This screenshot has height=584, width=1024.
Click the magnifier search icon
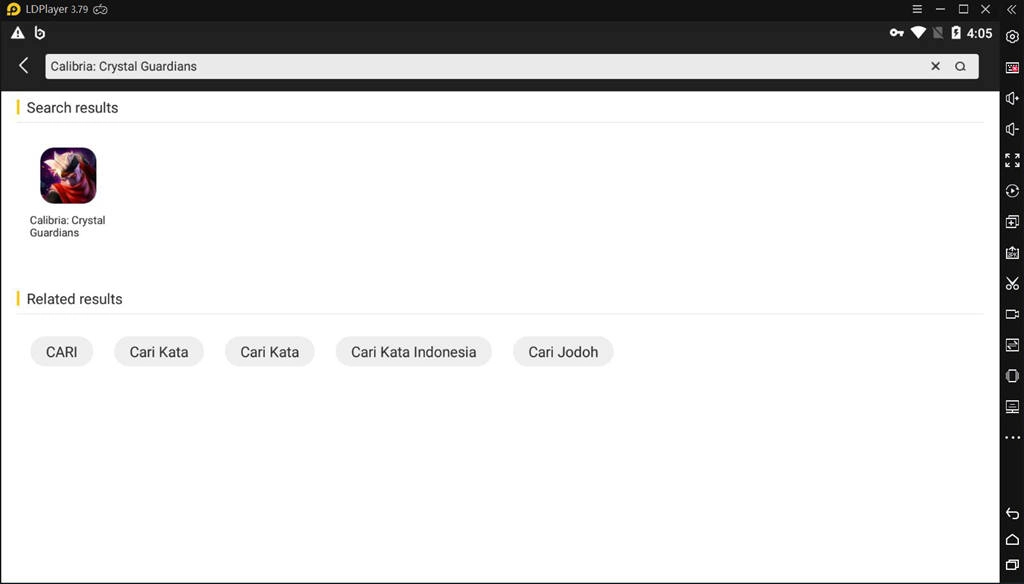click(960, 66)
